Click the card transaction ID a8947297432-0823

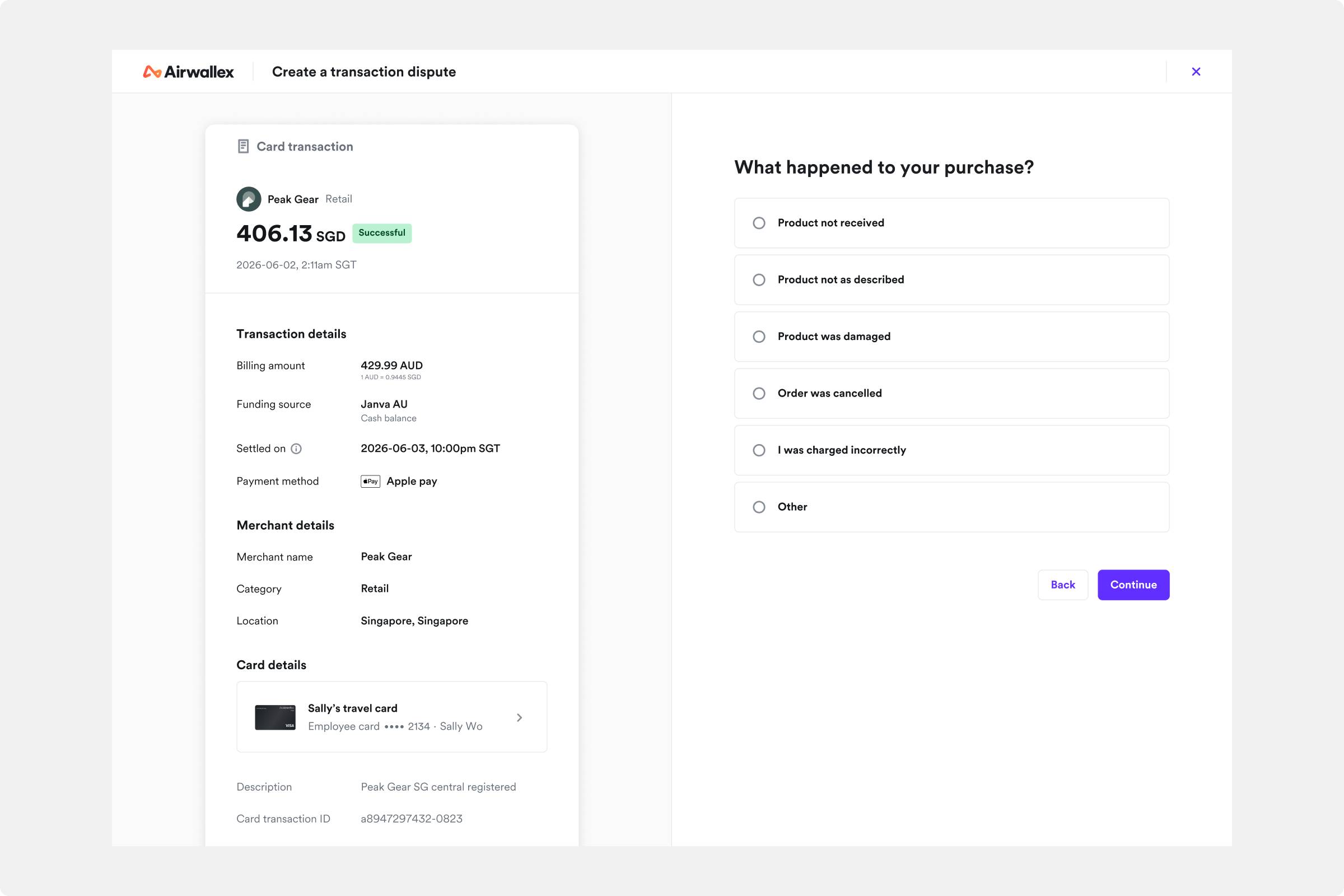click(x=412, y=819)
